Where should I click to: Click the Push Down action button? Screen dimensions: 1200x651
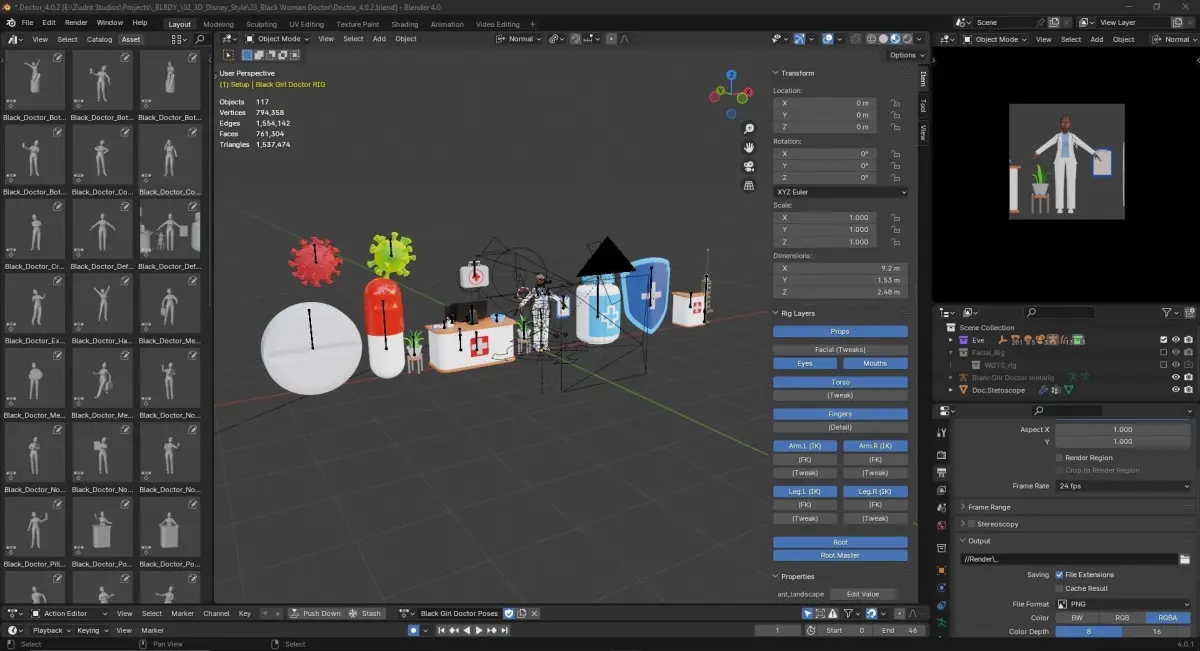pyautogui.click(x=315, y=613)
